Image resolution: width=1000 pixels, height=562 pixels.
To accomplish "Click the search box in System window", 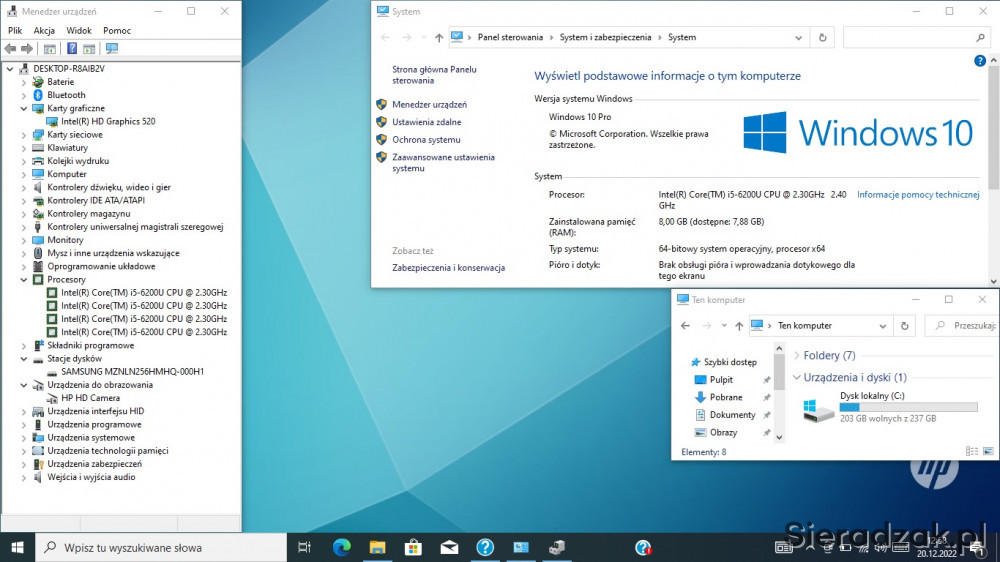I will pos(916,38).
